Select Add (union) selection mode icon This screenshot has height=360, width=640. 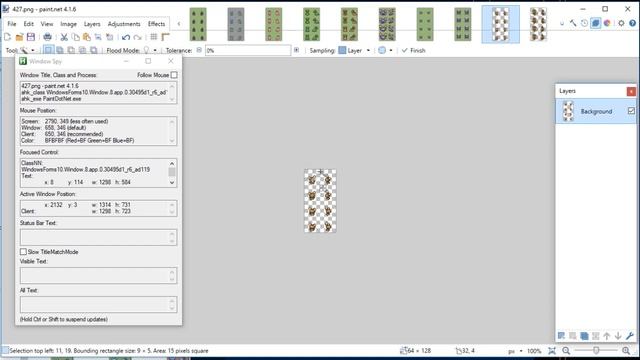(x=60, y=50)
